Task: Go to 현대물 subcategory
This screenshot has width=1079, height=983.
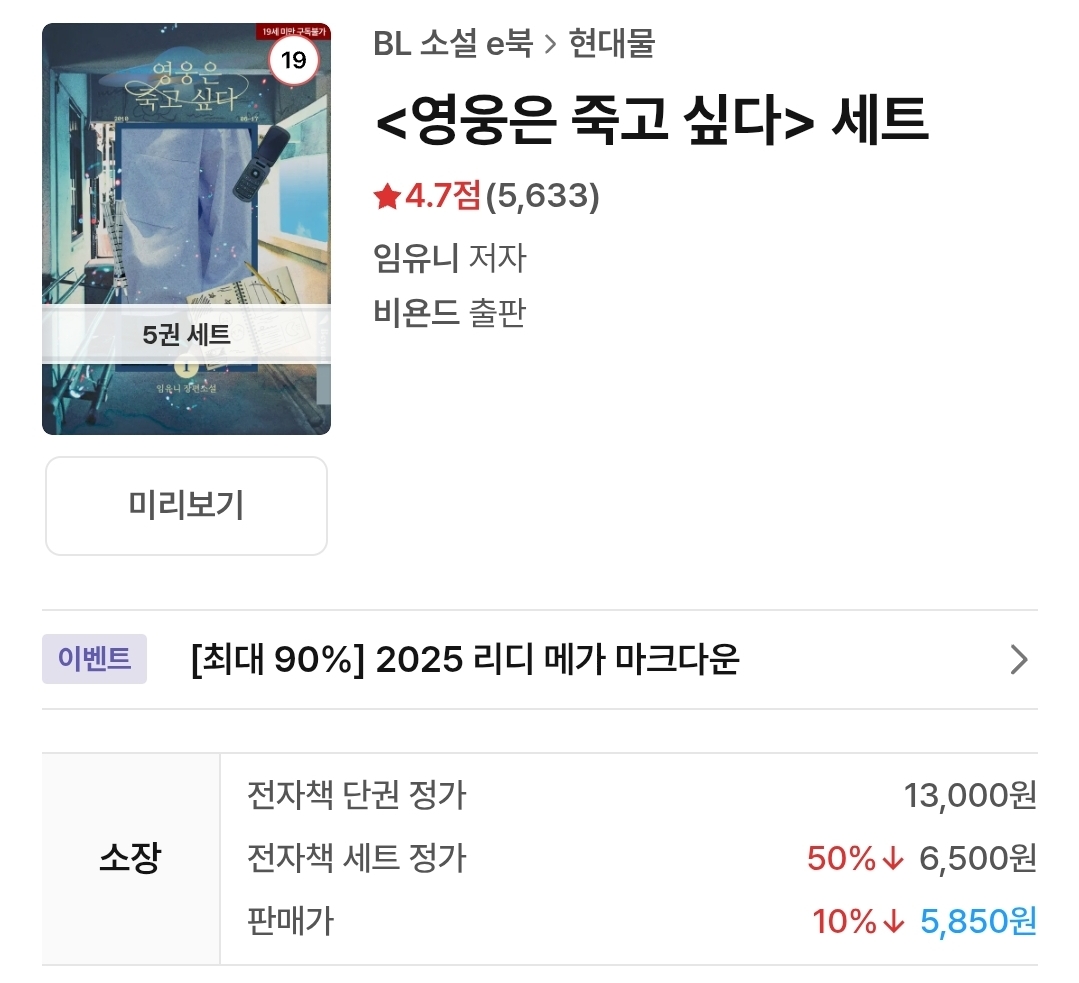Action: [612, 44]
